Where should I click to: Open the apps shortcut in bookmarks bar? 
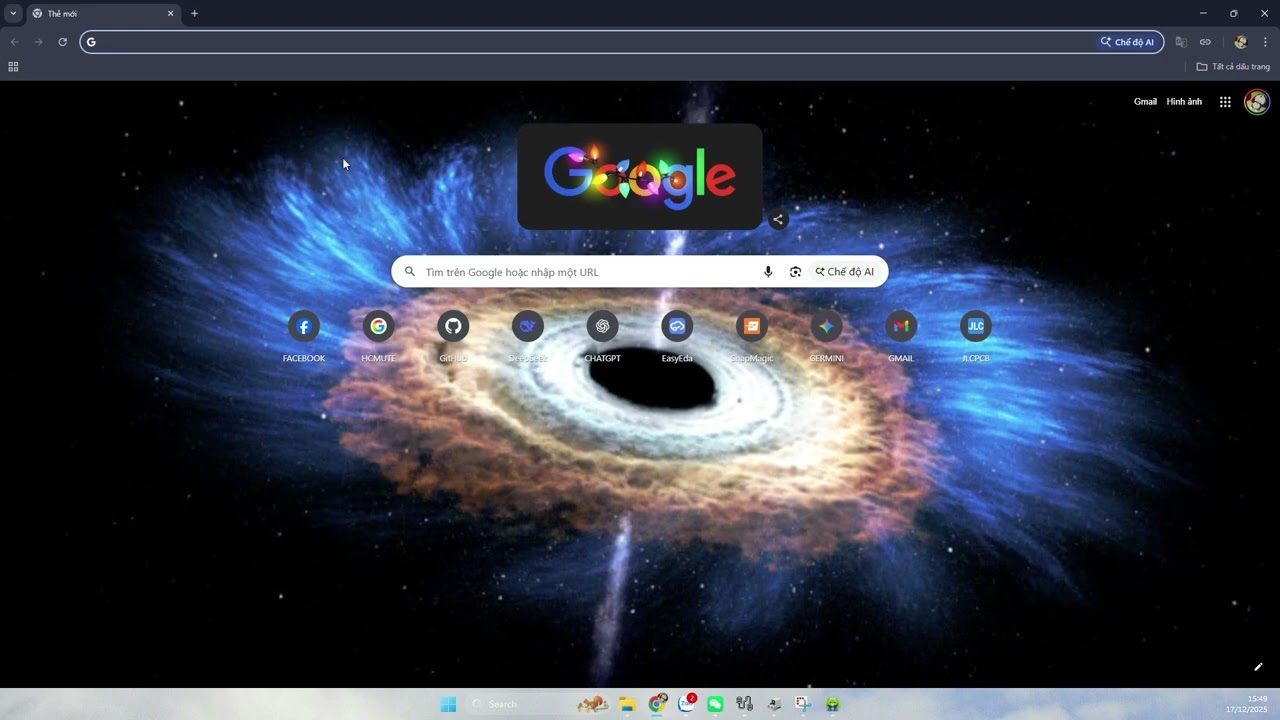tap(13, 67)
